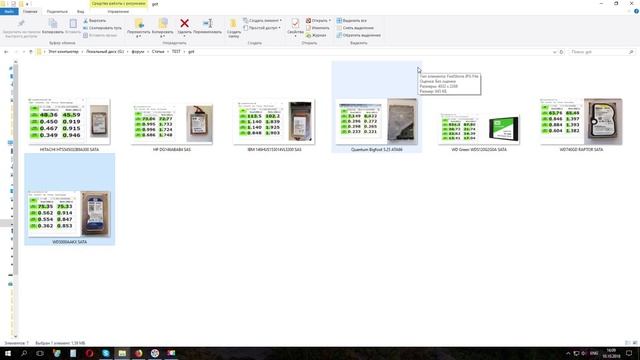640x360 pixels.
Task: Click Этот компьютер in the breadcrumb
Action: point(63,52)
